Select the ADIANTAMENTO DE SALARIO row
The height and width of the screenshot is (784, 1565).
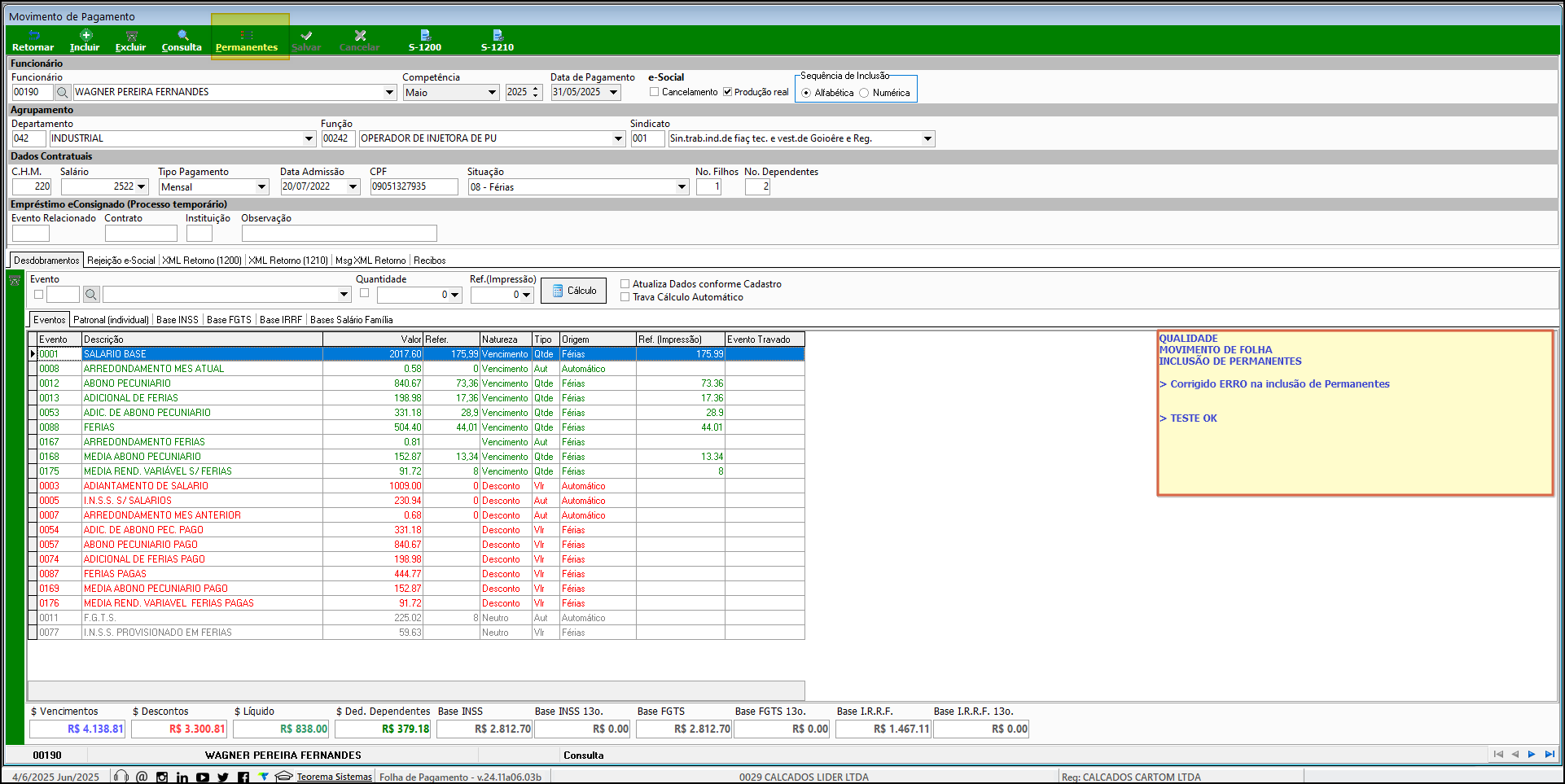(416, 486)
